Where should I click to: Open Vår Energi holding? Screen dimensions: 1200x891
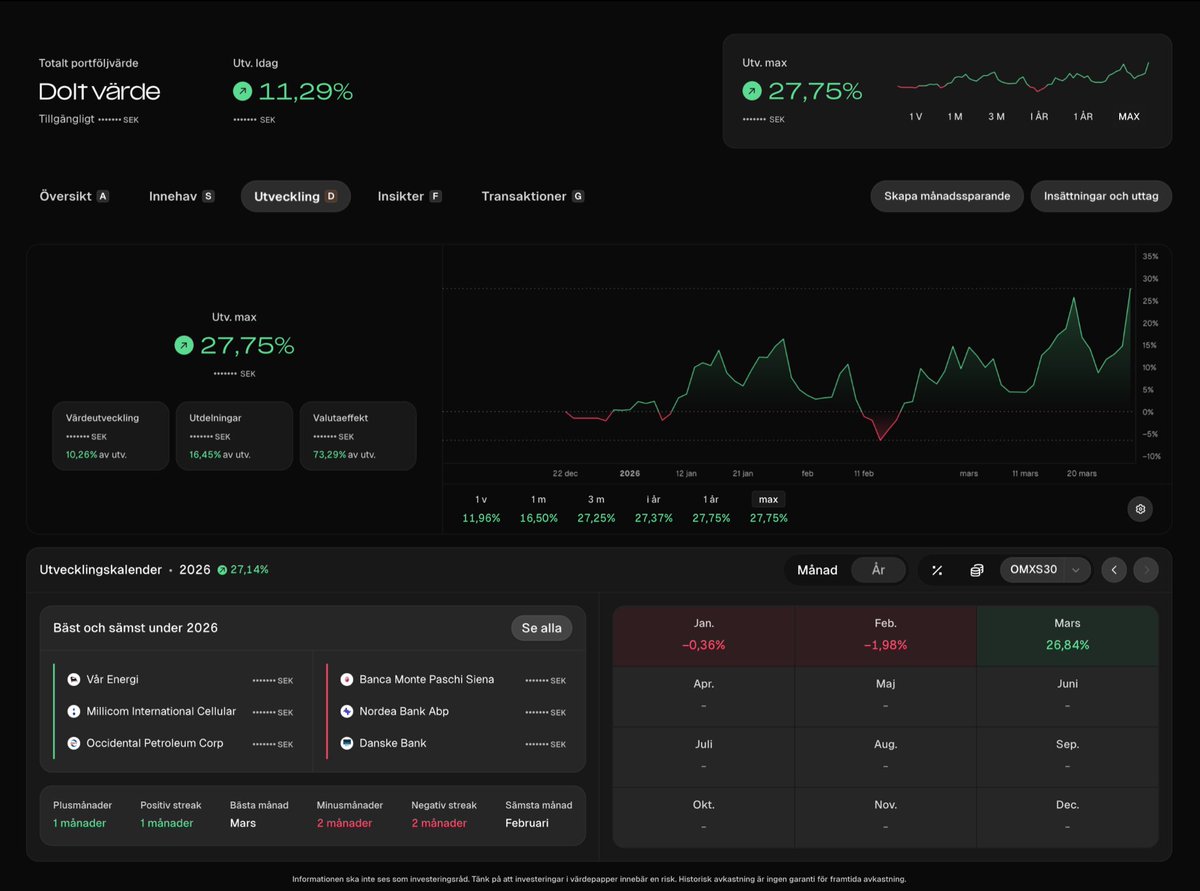tap(180, 680)
